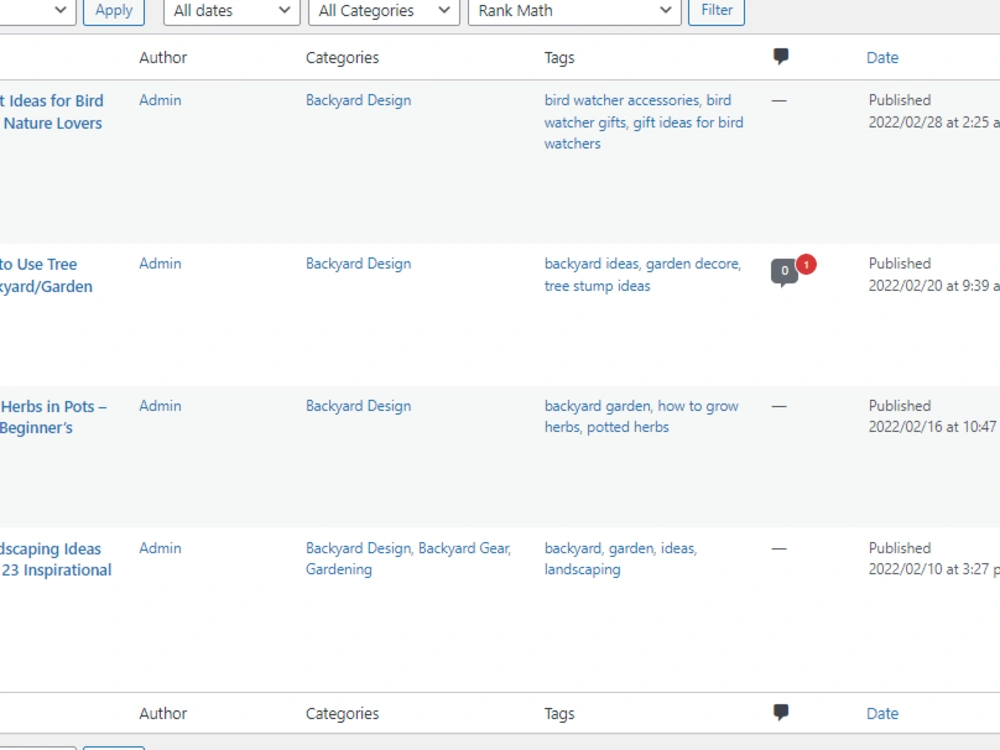Screen dimensions: 1000x750
Task: Sort posts by Date in header
Action: point(882,57)
